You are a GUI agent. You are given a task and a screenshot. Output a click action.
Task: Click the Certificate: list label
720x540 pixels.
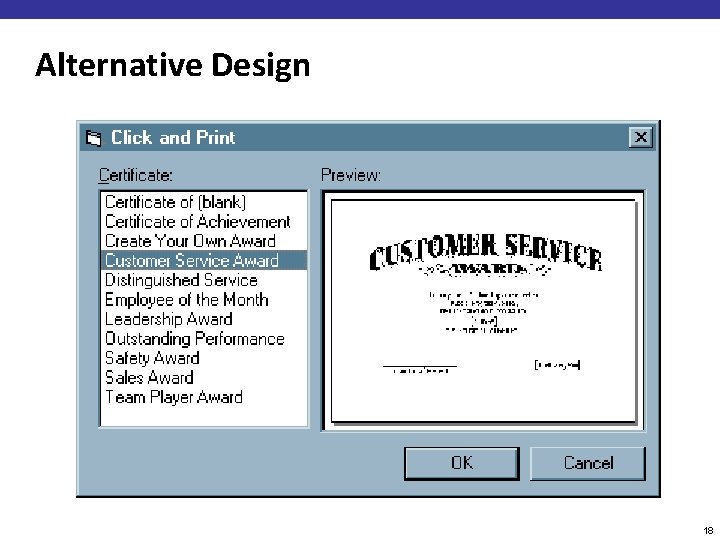pyautogui.click(x=136, y=175)
